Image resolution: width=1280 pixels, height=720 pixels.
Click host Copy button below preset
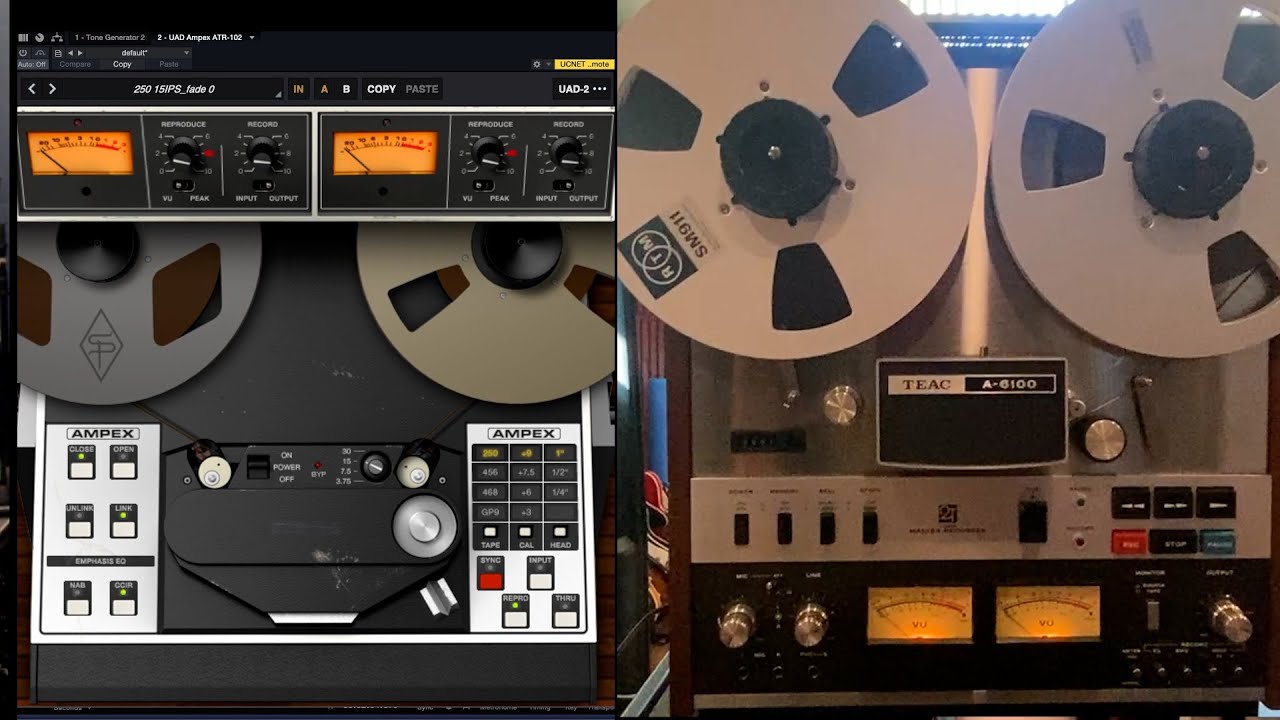pos(122,64)
